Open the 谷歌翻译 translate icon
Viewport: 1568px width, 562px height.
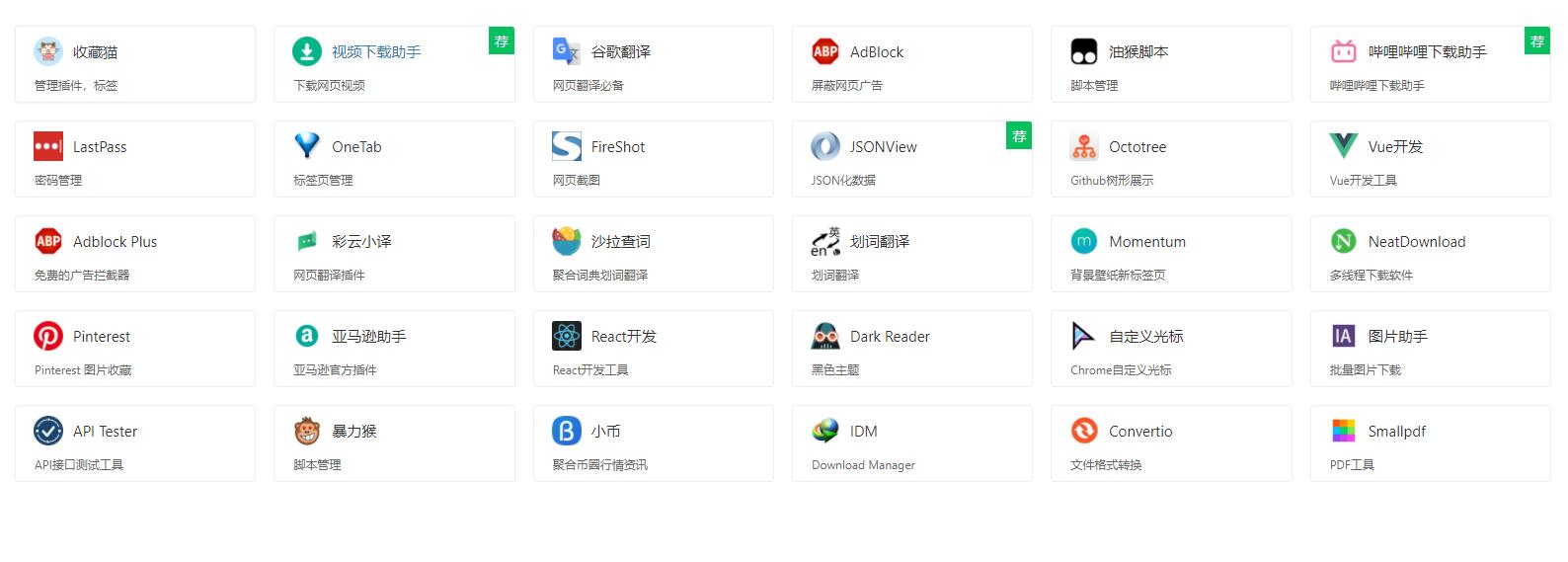(567, 51)
